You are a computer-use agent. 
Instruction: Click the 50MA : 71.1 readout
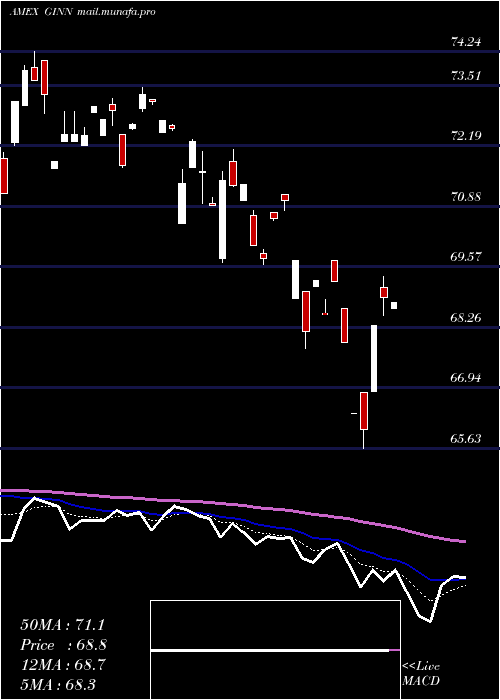click(62, 625)
